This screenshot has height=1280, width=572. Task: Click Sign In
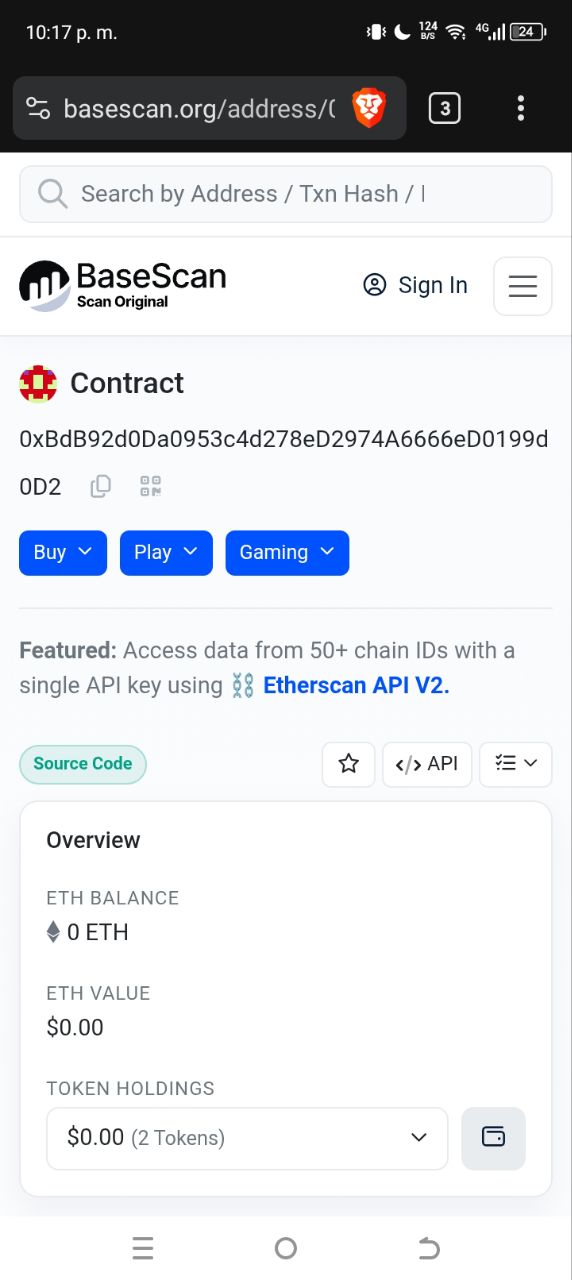tap(415, 285)
